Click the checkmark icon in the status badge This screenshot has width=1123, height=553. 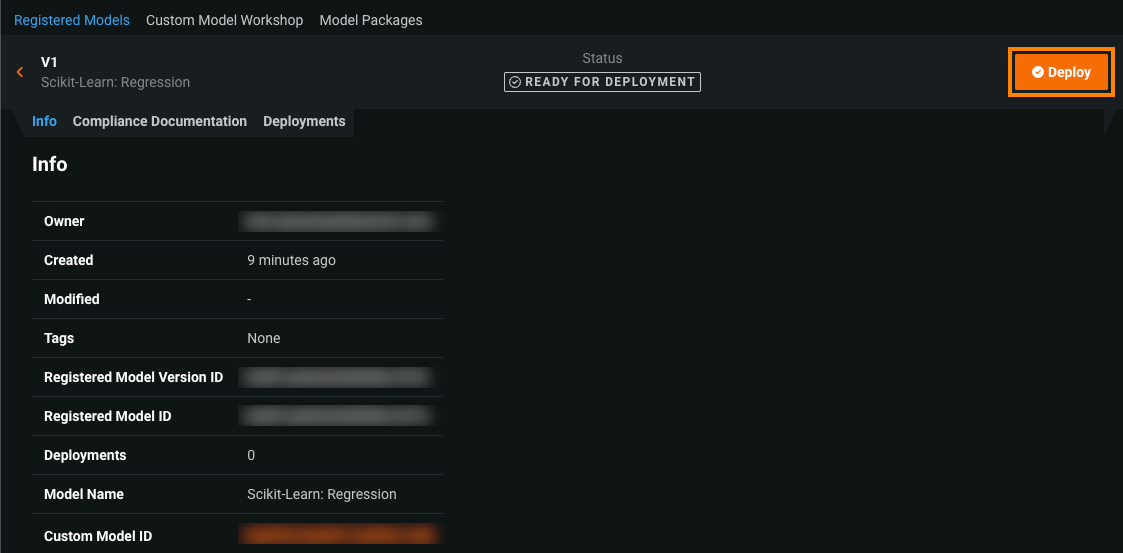coord(515,82)
